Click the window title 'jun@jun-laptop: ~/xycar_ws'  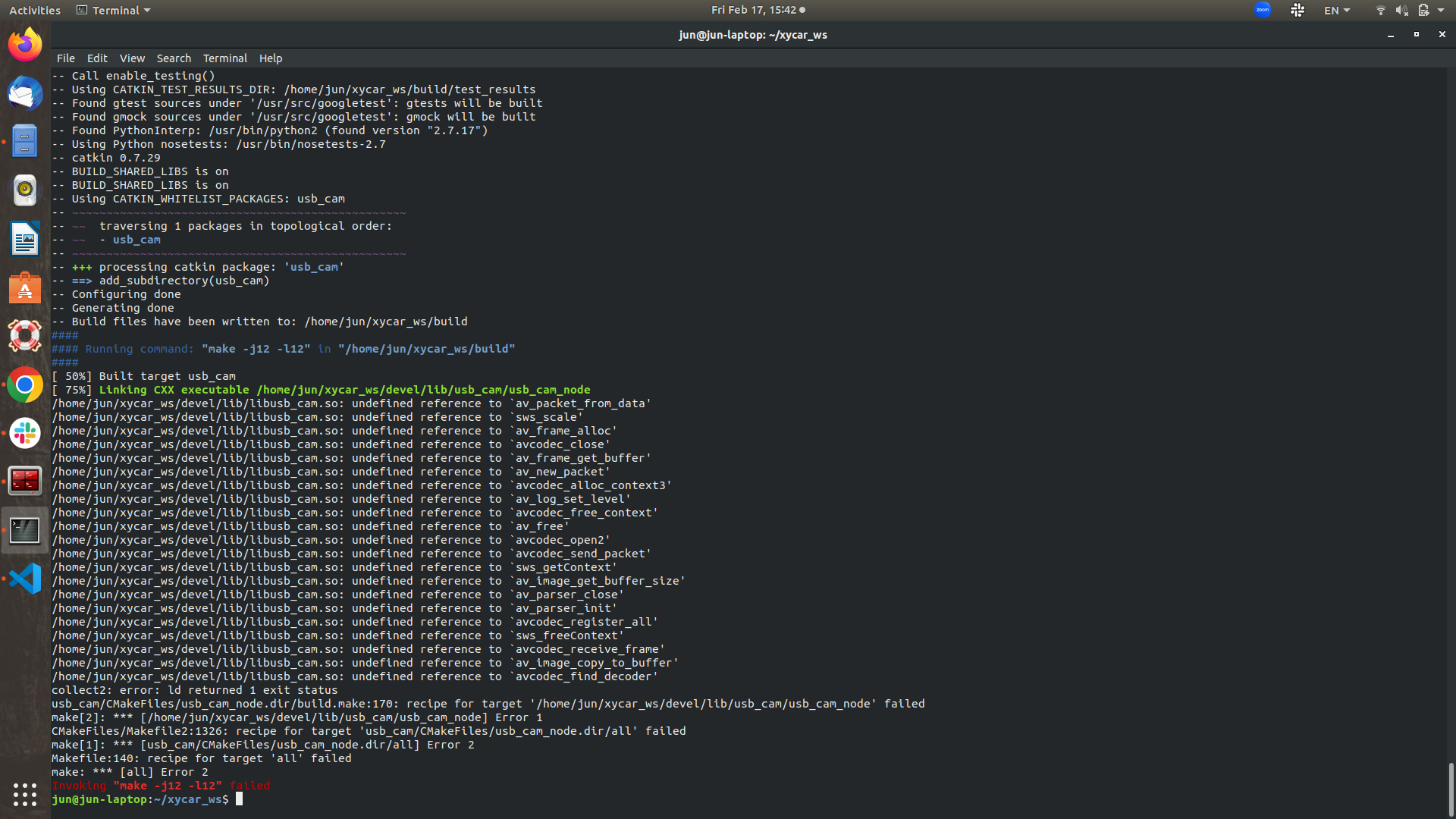753,35
